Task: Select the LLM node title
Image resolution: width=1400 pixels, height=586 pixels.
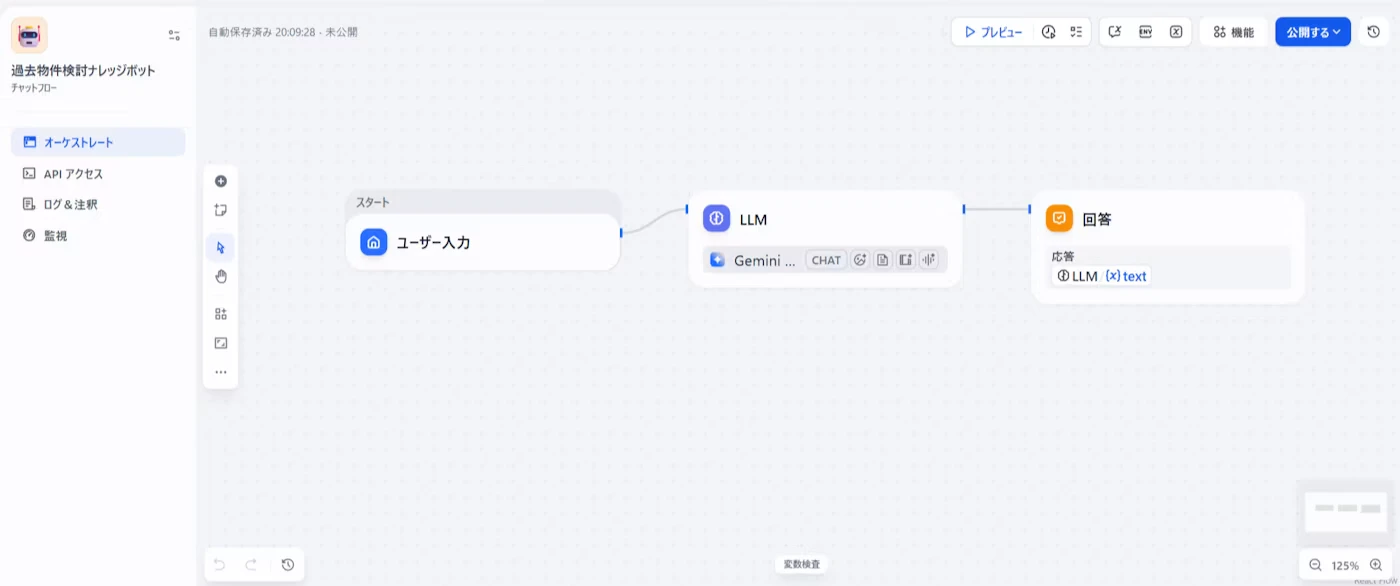Action: pos(753,219)
